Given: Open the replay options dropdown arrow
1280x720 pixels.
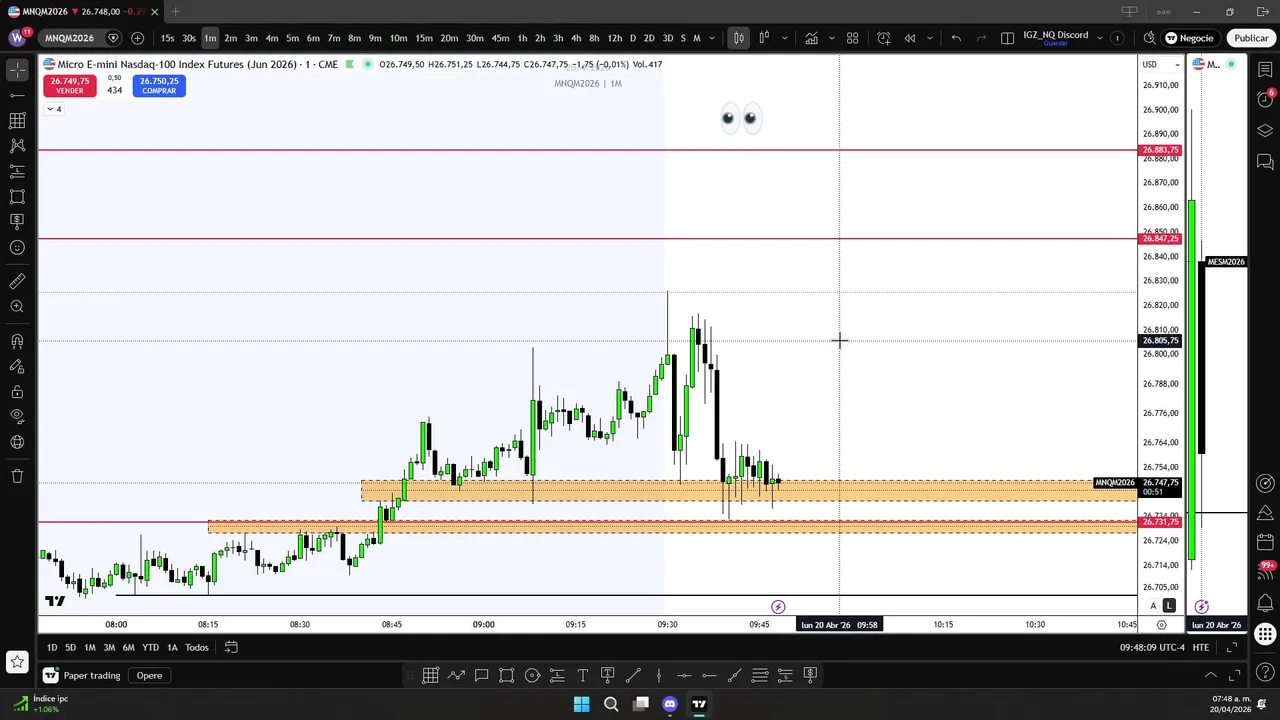Looking at the screenshot, I should 930,38.
